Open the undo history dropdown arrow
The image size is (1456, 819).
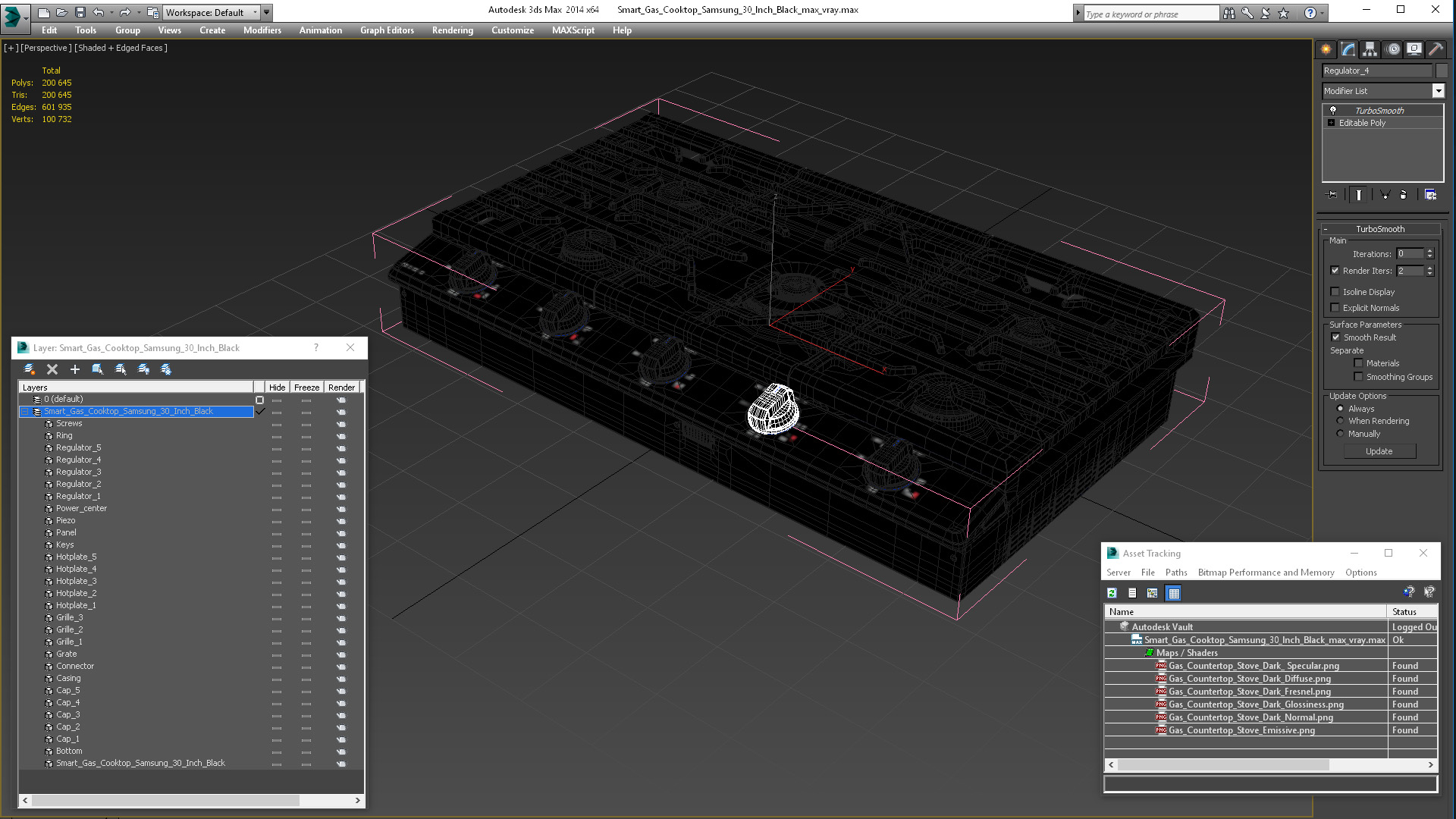coord(111,12)
